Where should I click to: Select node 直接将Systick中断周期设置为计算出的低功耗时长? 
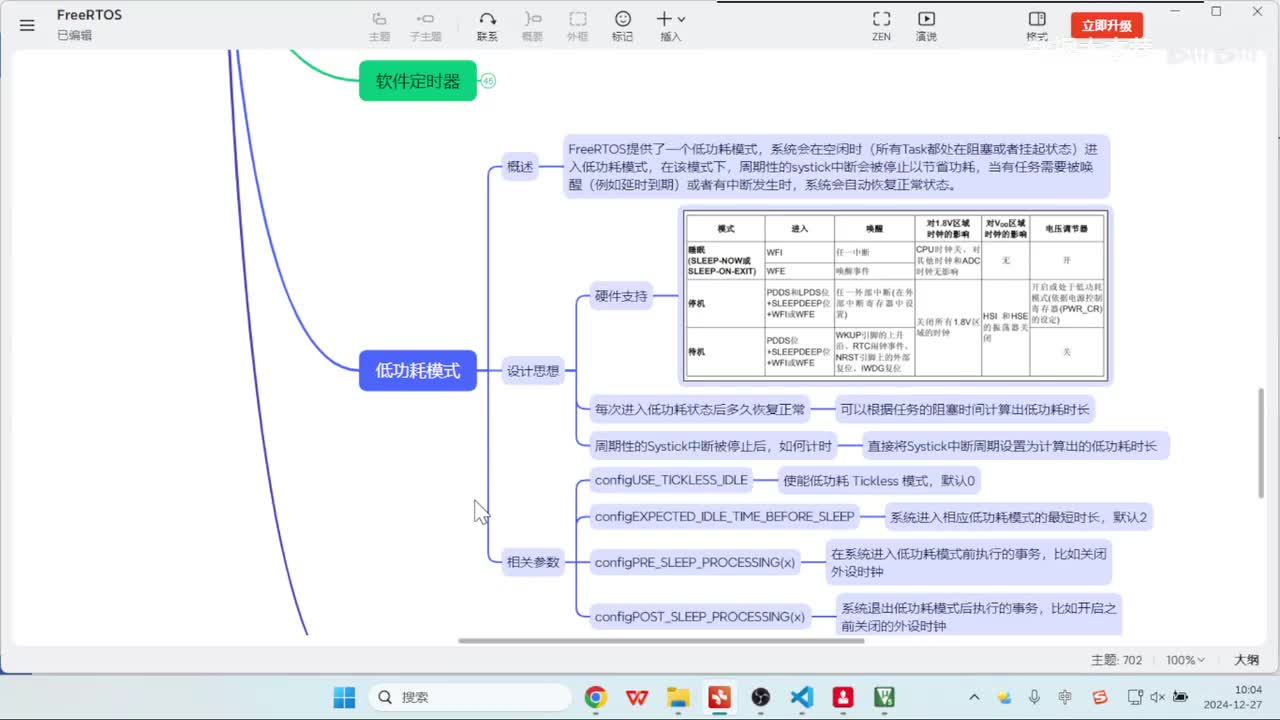click(1016, 446)
